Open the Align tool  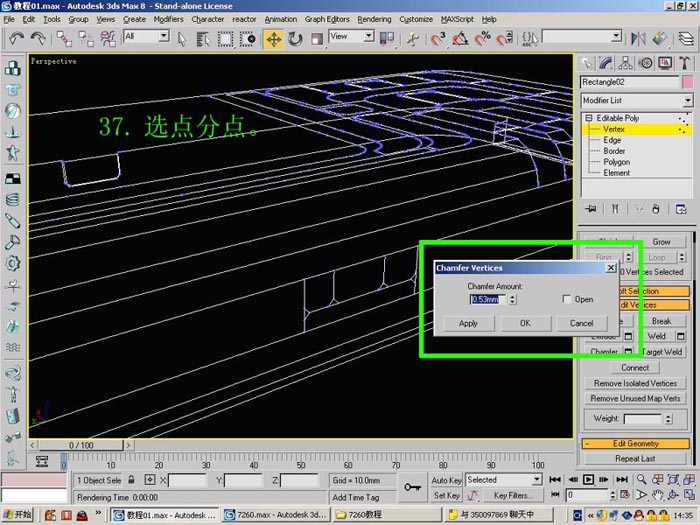tap(660, 39)
